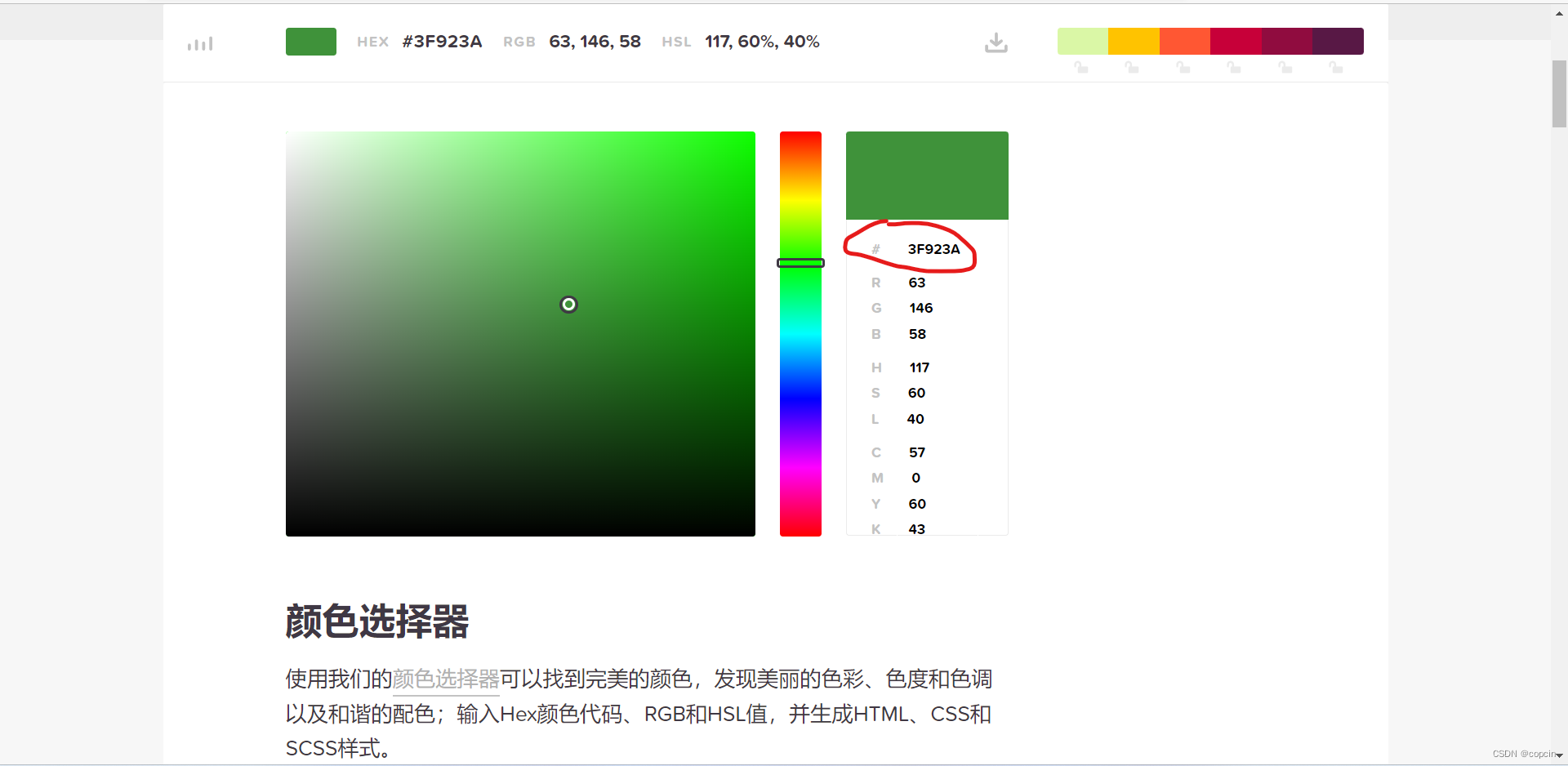The image size is (1568, 766).
Task: Click the RGB value 63, 146, 58
Action: [x=595, y=41]
